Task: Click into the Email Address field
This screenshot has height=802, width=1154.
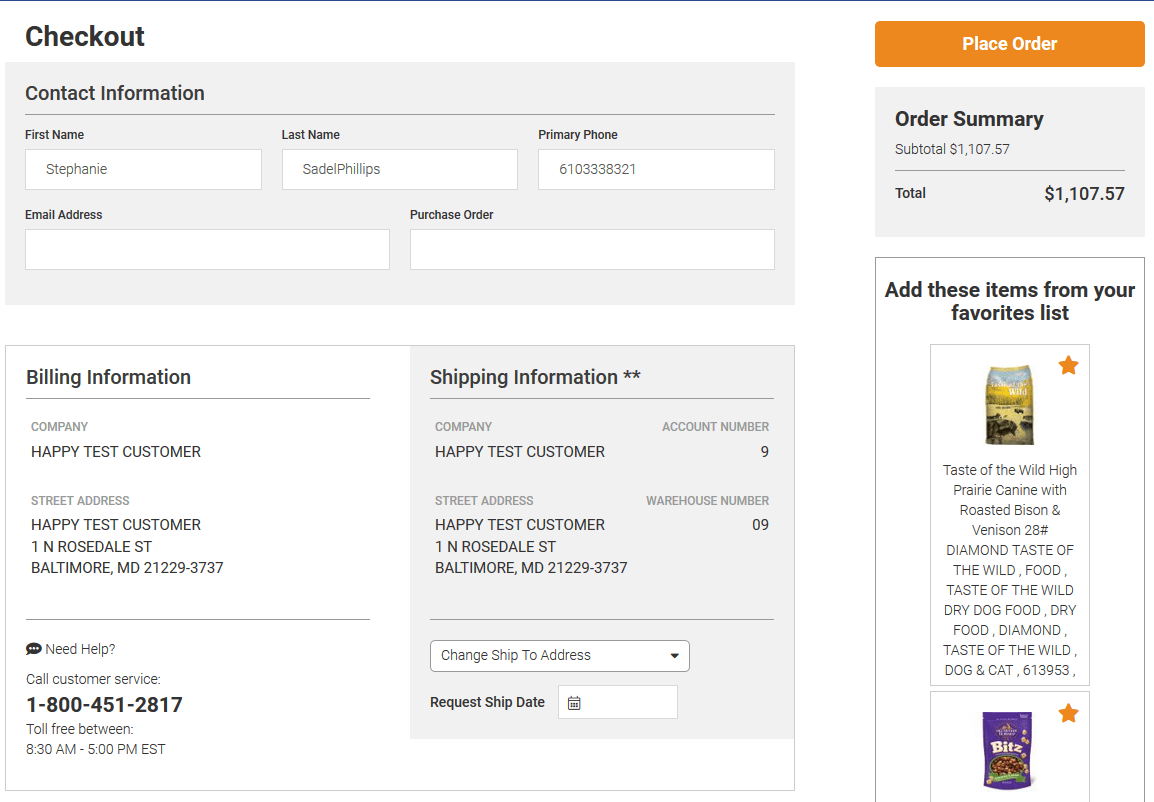Action: (207, 250)
